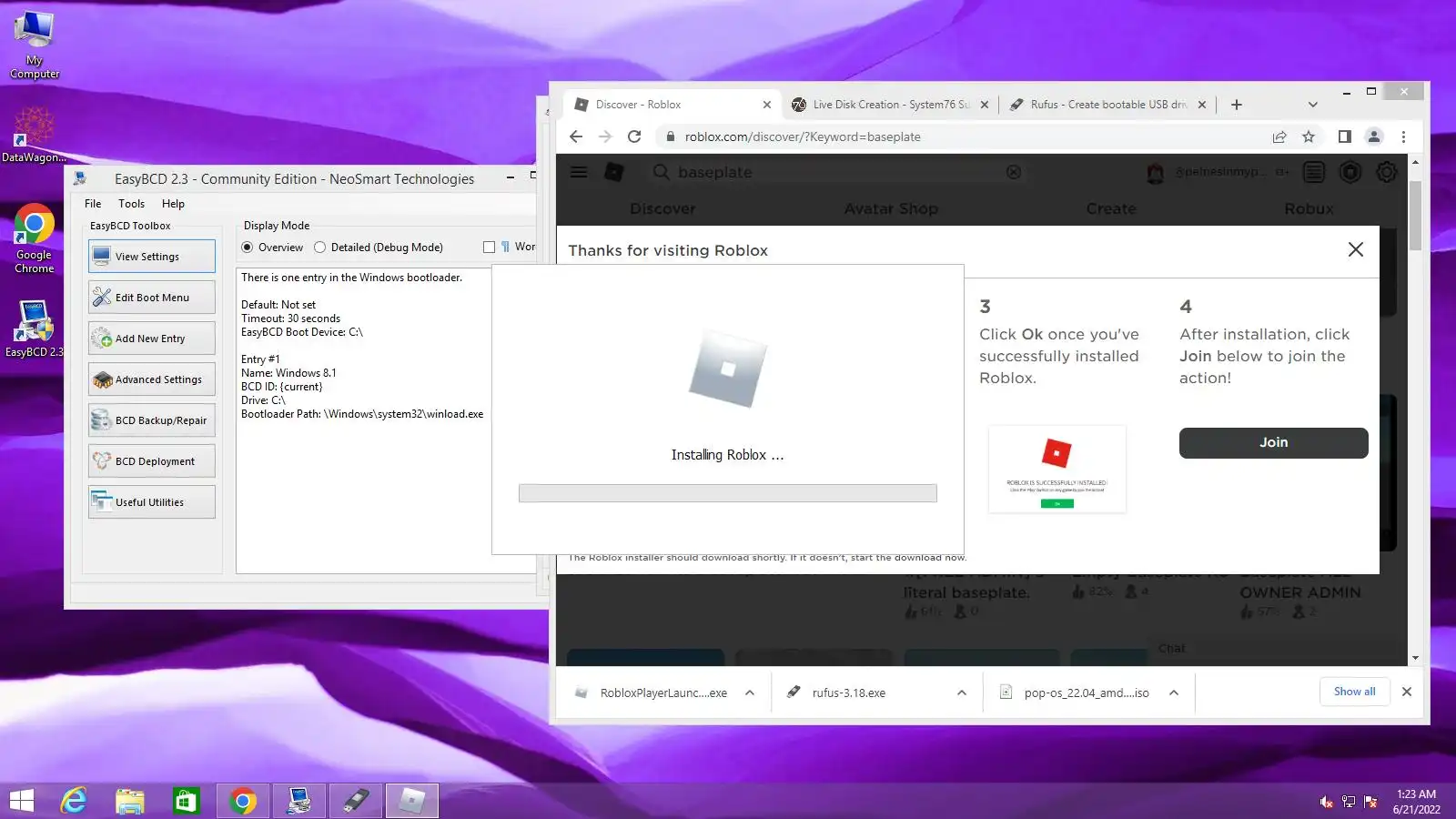The image size is (1456, 819).
Task: Click the Chrome address bar URL
Action: tap(803, 136)
